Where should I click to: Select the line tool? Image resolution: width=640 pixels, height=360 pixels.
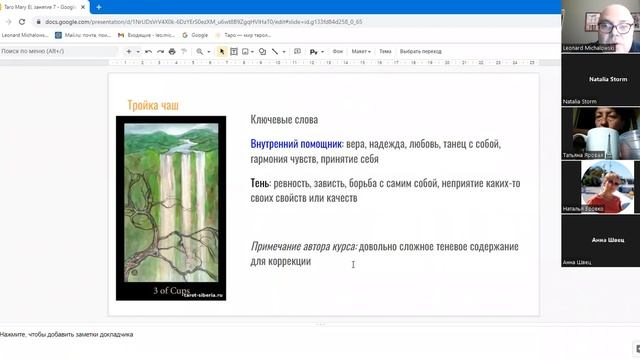(x=275, y=51)
